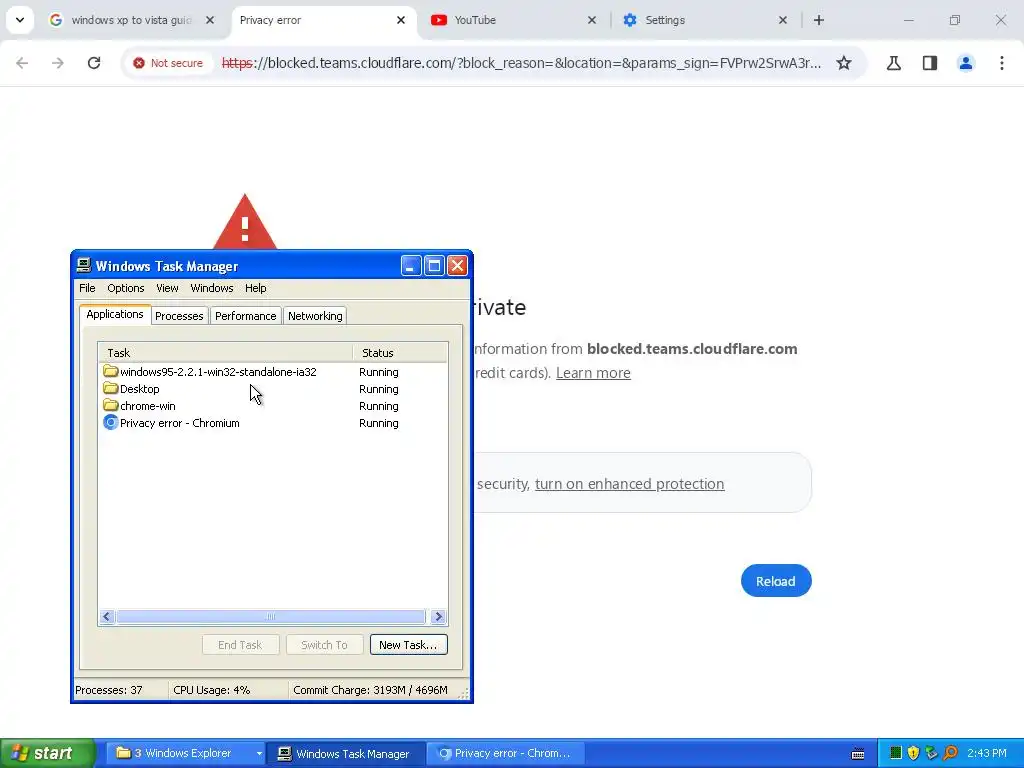The width and height of the screenshot is (1024, 768).
Task: Click the blue Reload button
Action: pos(776,581)
